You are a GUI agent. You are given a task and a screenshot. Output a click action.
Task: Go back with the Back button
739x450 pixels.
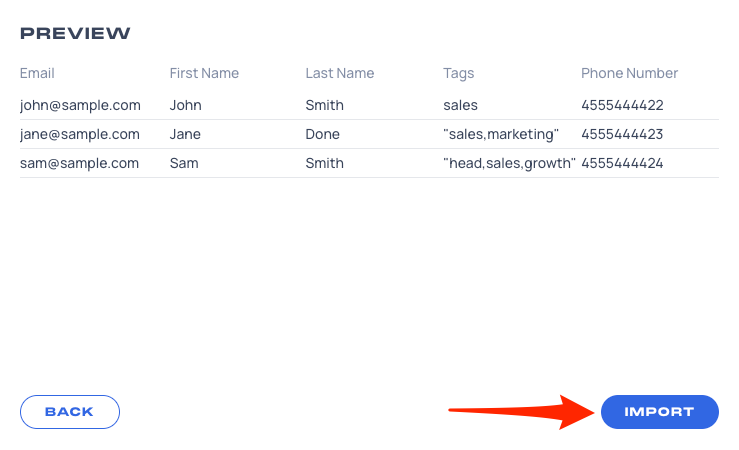[70, 412]
